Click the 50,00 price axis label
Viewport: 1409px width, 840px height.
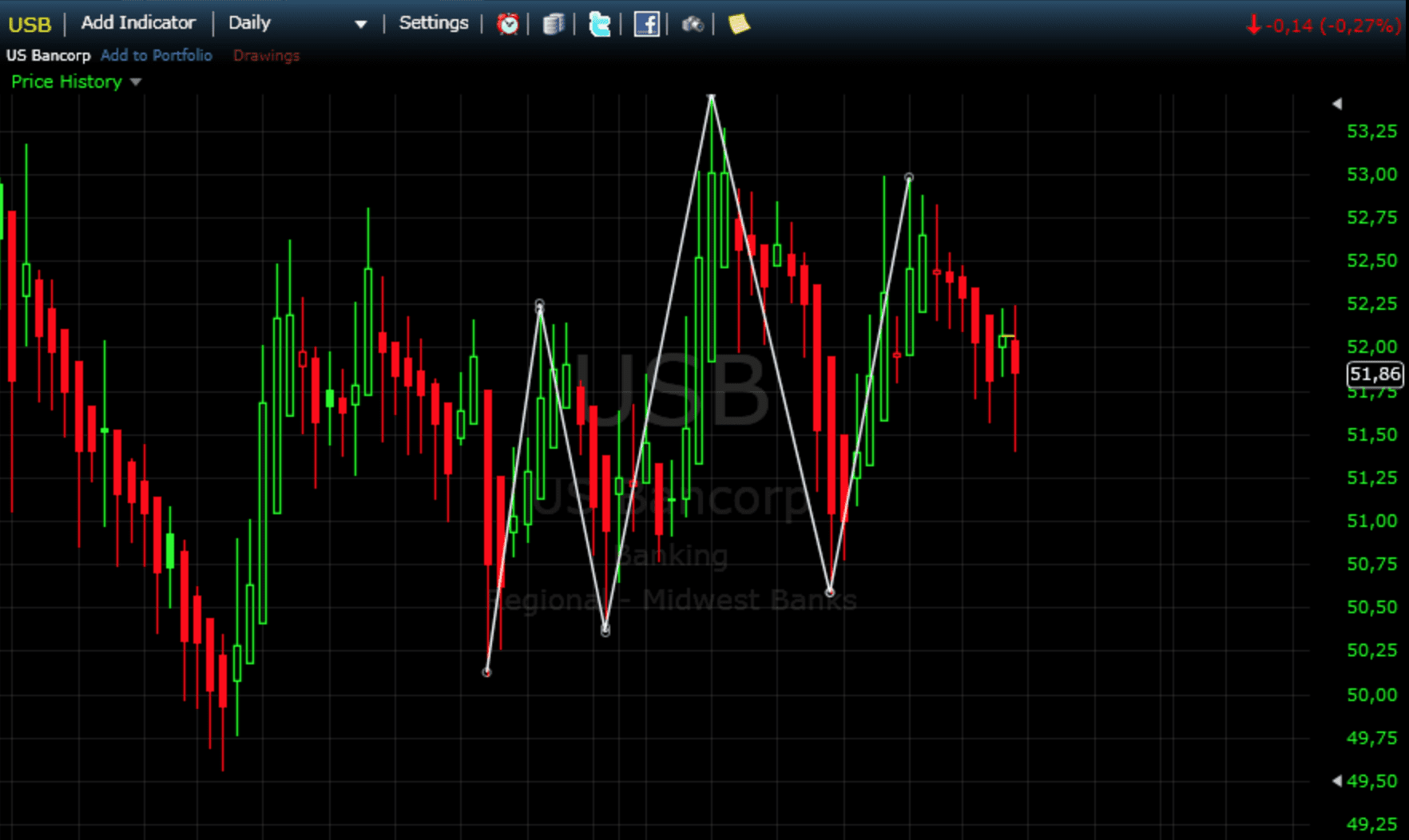tap(1372, 695)
